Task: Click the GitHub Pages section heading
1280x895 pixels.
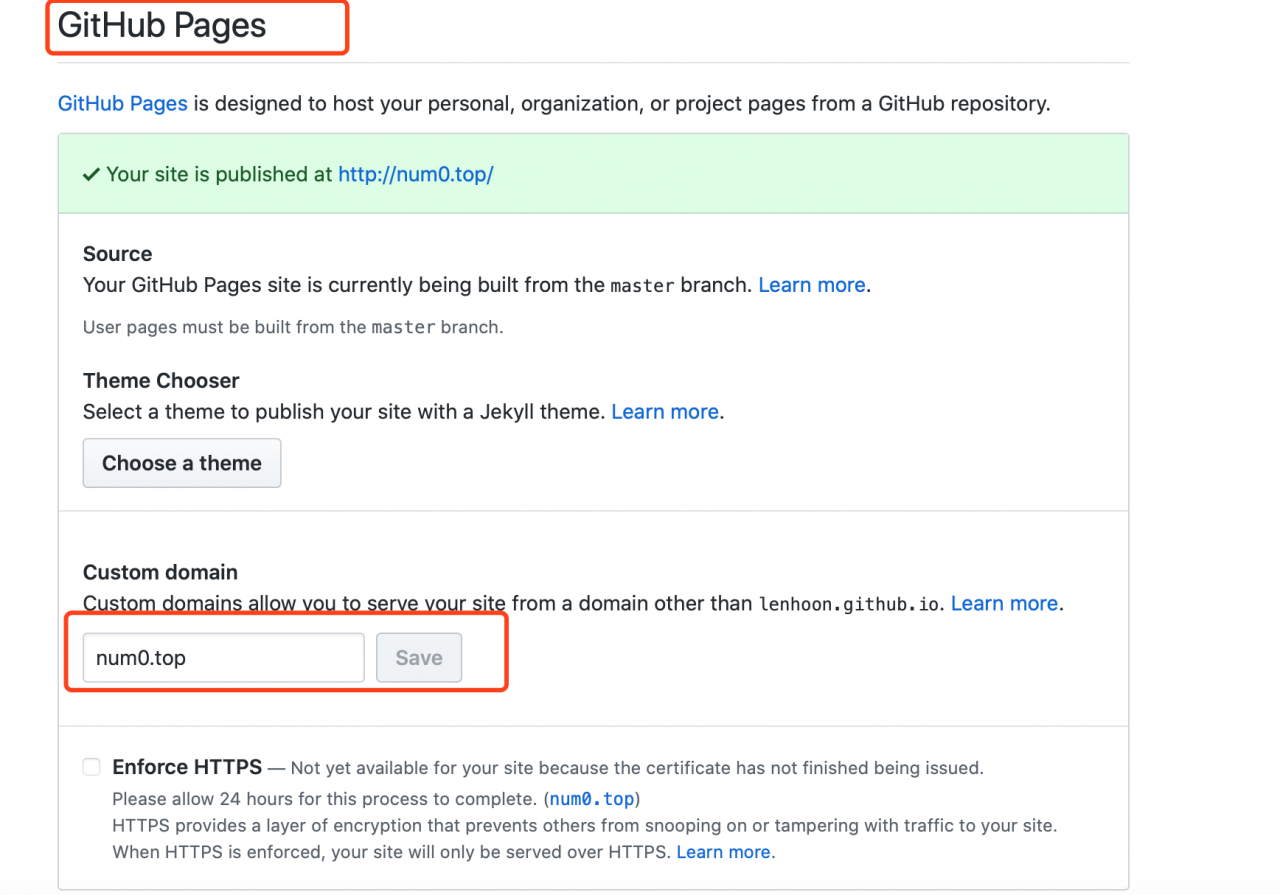Action: click(162, 26)
